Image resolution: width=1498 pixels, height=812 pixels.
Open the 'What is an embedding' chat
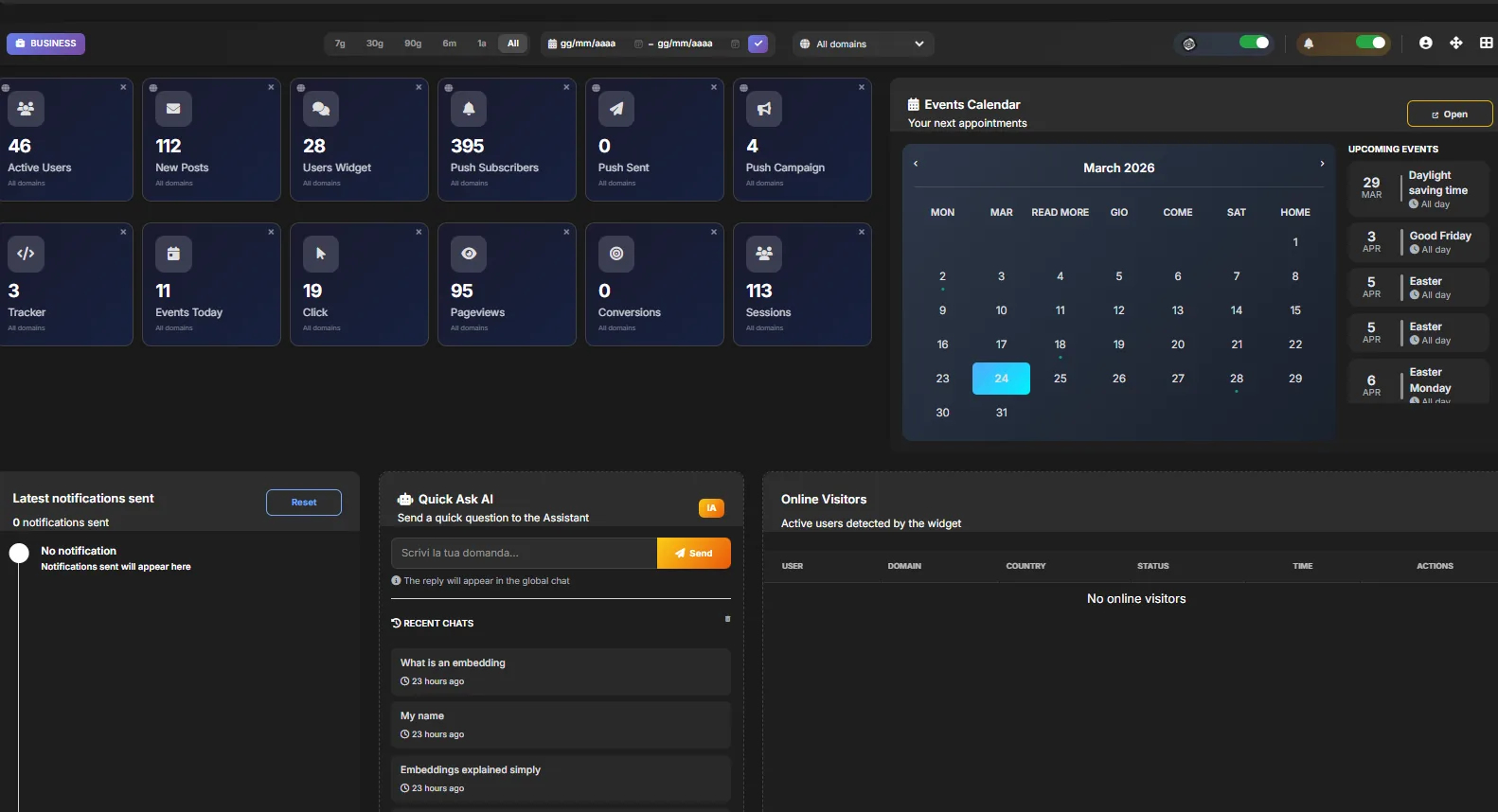pyautogui.click(x=561, y=672)
